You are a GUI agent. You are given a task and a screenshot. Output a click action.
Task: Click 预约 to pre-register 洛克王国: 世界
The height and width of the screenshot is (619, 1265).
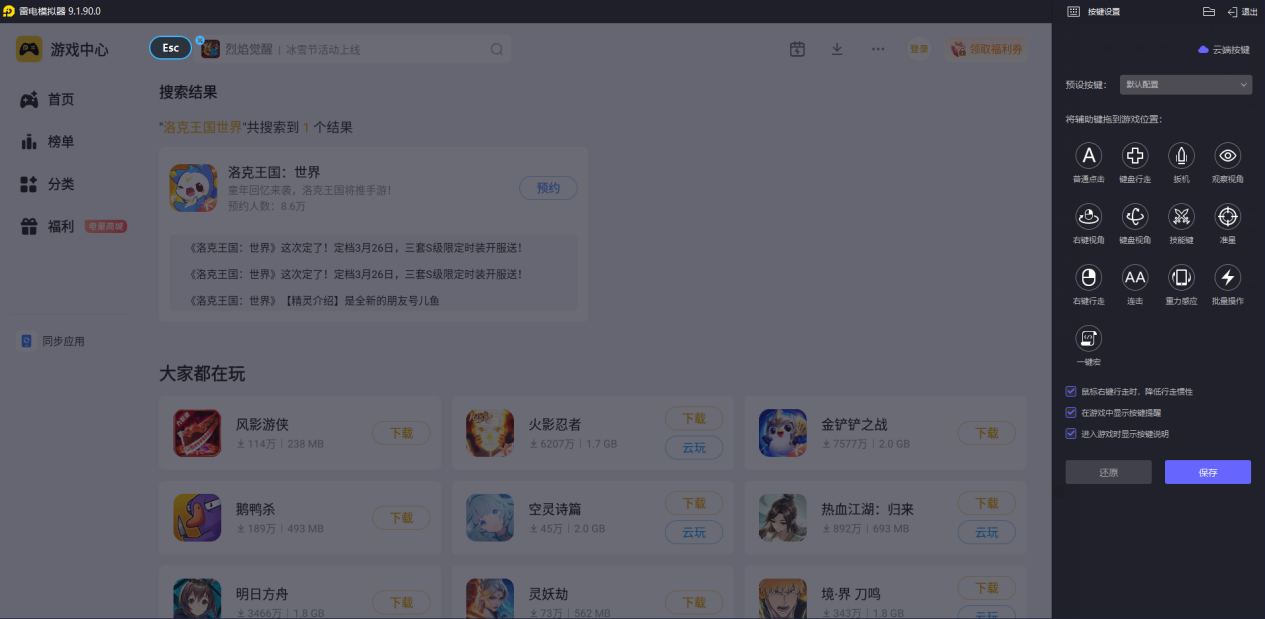pyautogui.click(x=548, y=188)
